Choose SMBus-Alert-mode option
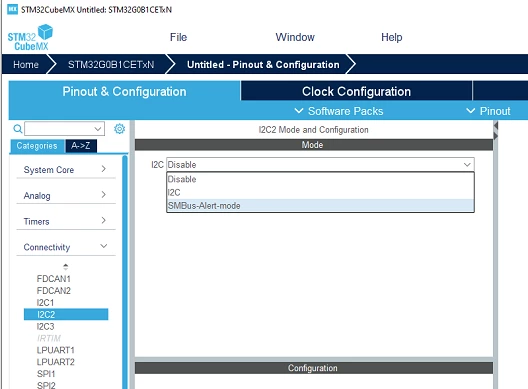 click(x=320, y=205)
